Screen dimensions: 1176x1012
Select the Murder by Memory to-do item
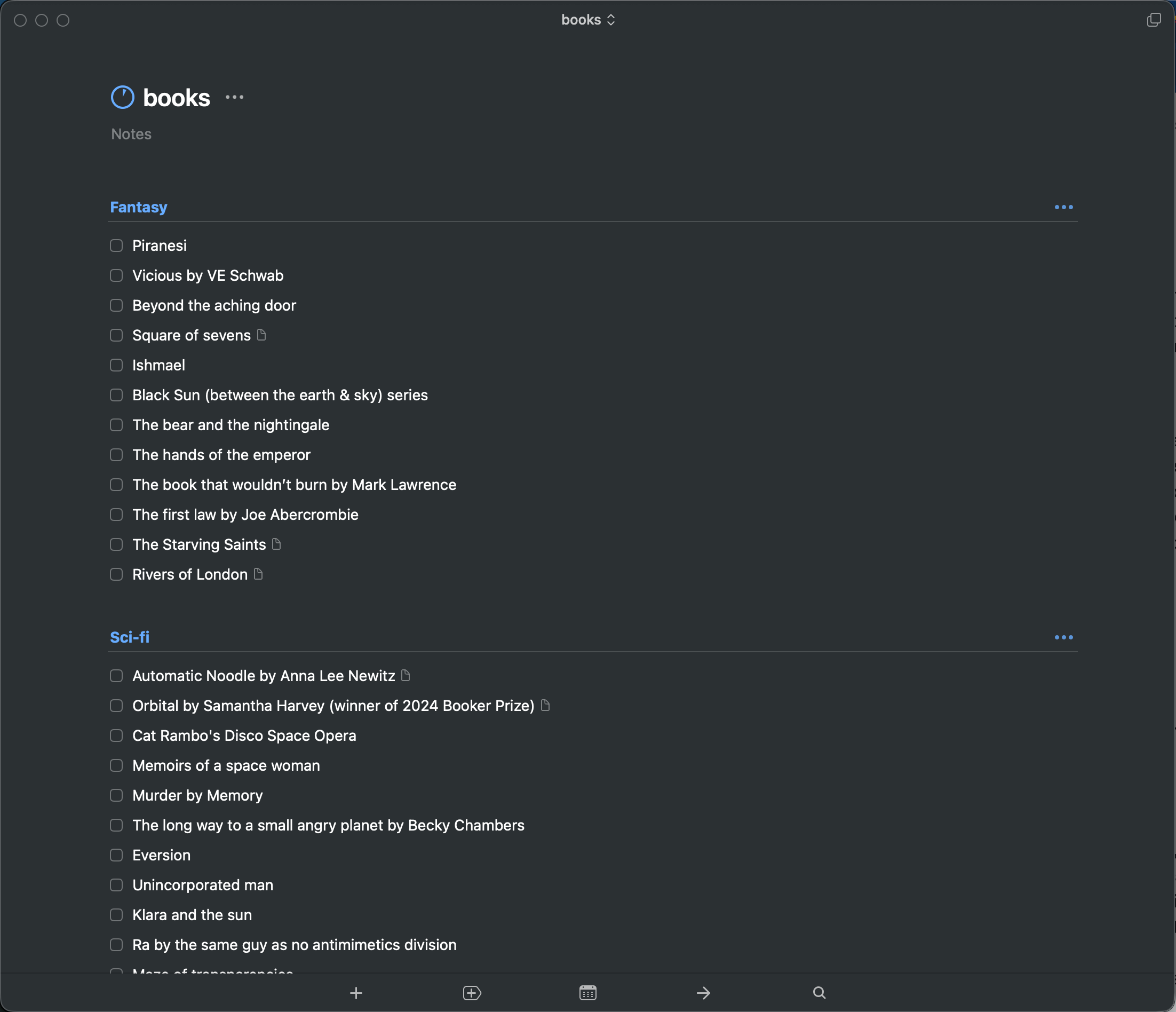point(197,796)
